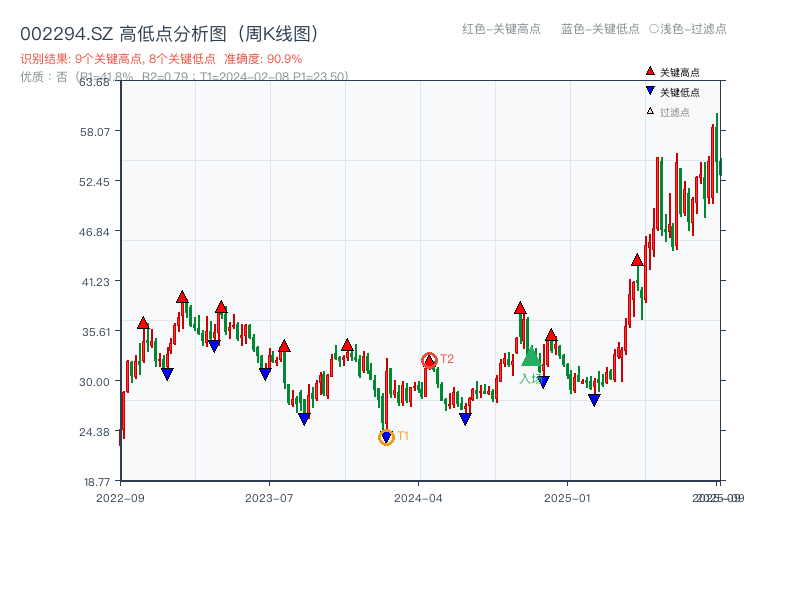800x600 pixels.
Task: Click the 蓝色-关键低点 header legend text
Action: click(x=600, y=29)
